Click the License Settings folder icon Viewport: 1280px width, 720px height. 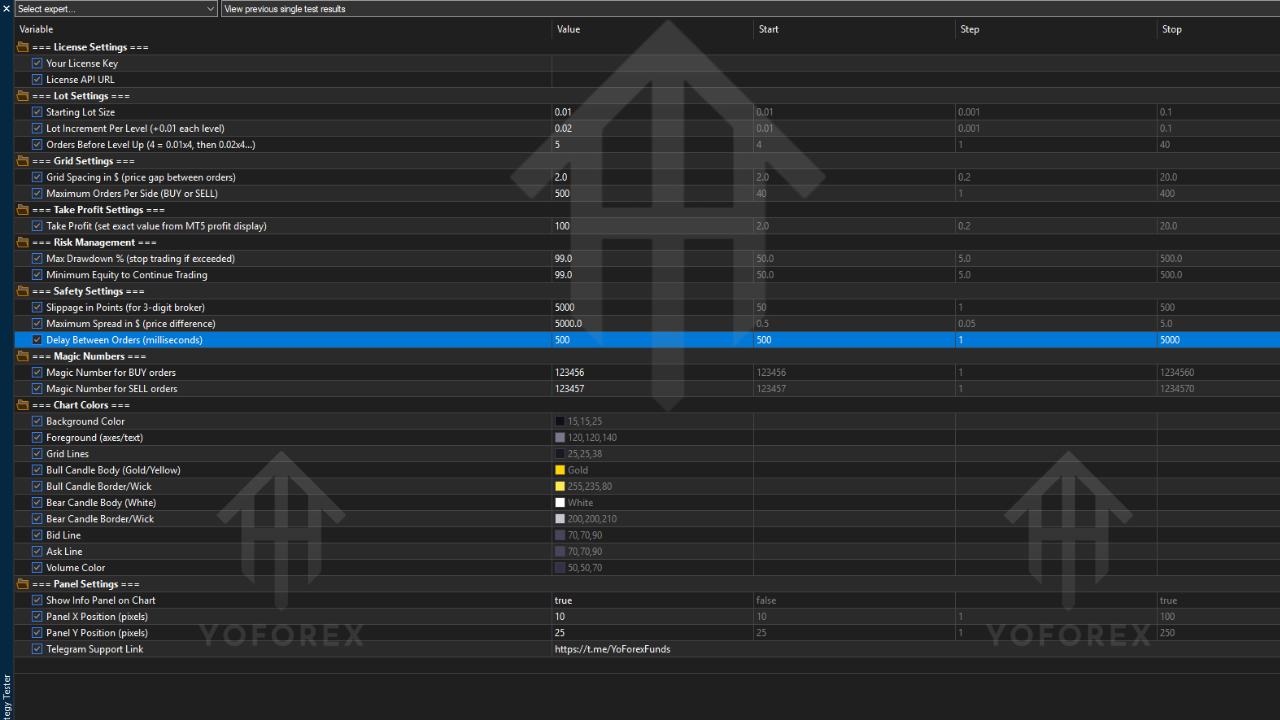tap(23, 47)
